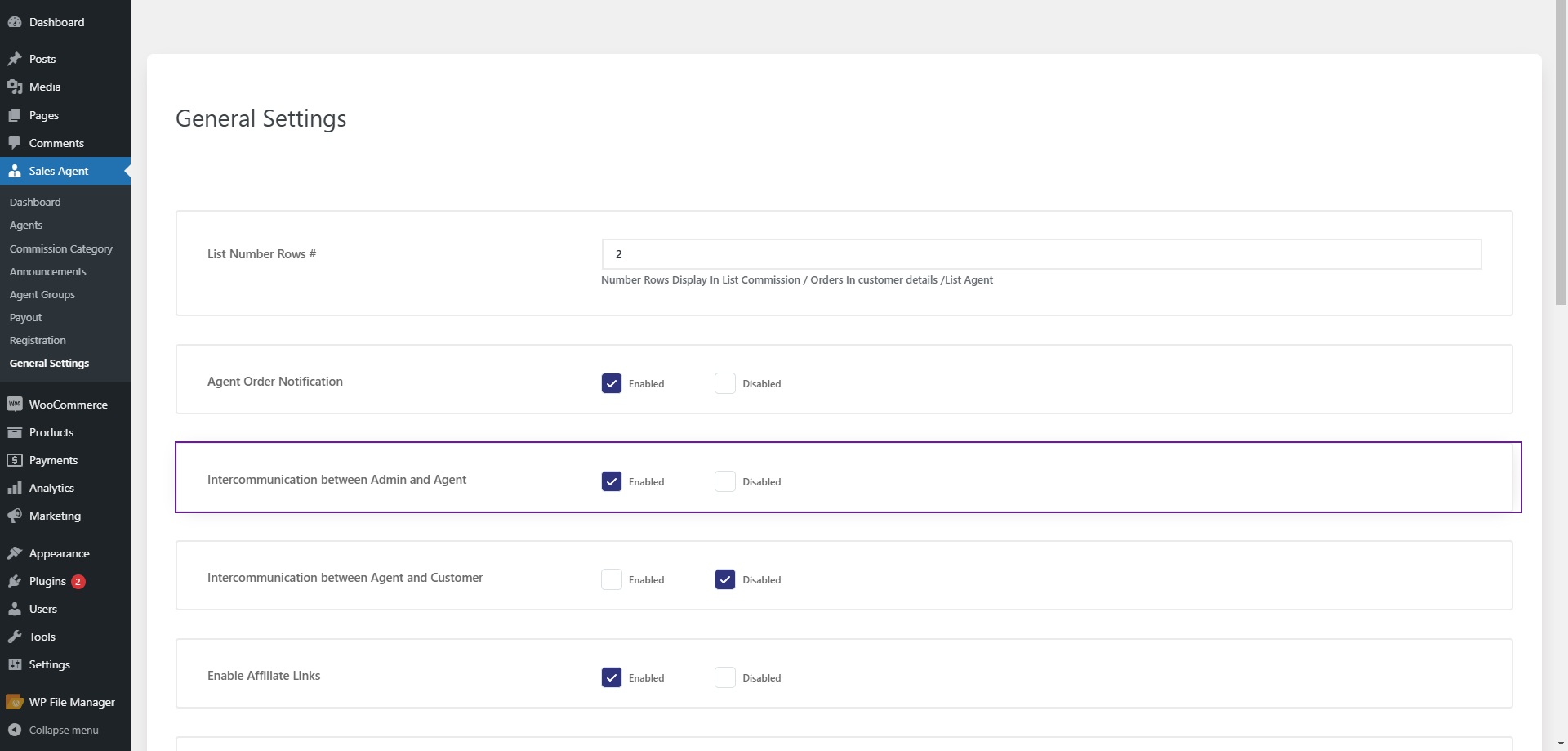Select General Settings in the submenu
The width and height of the screenshot is (1568, 751).
click(50, 363)
